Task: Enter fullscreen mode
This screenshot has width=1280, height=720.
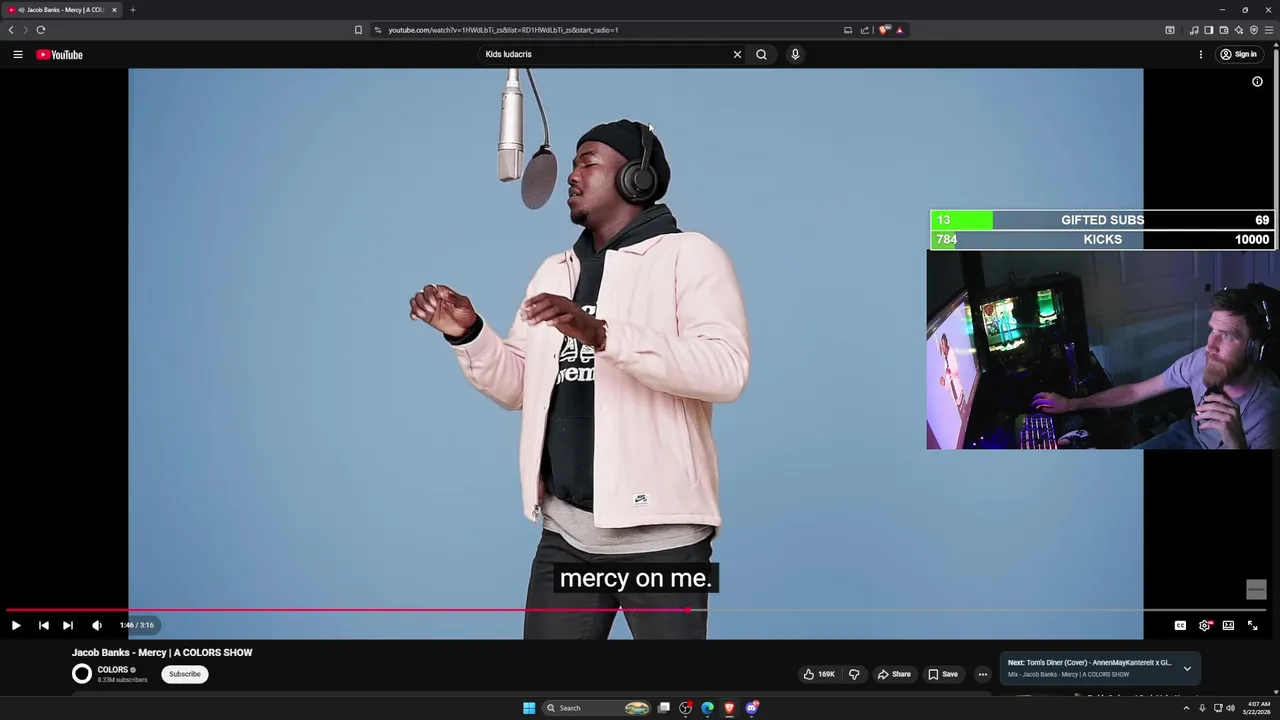Action: click(x=1252, y=625)
